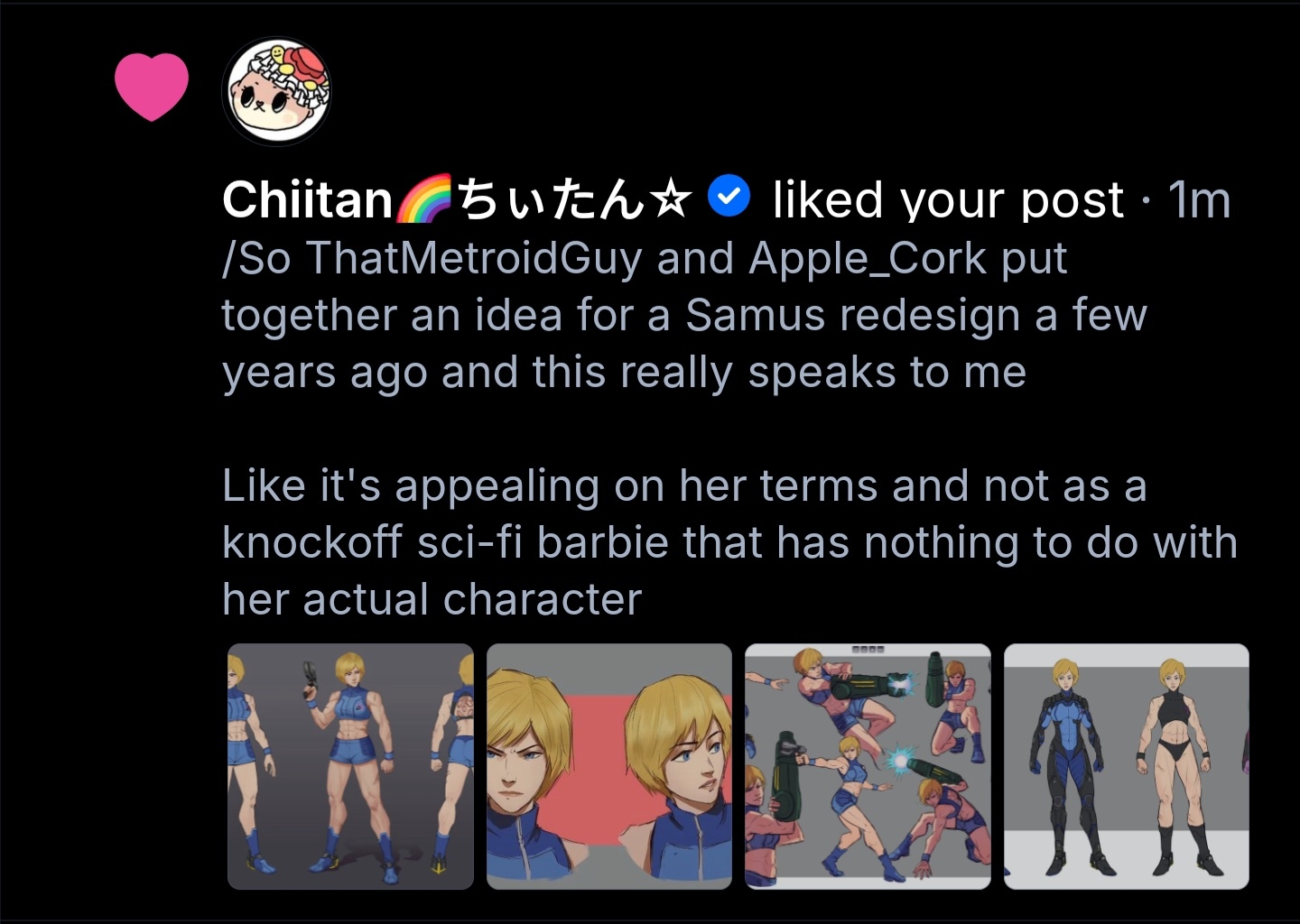
Task: Open the second thumbnail with face close-ups
Action: (609, 766)
